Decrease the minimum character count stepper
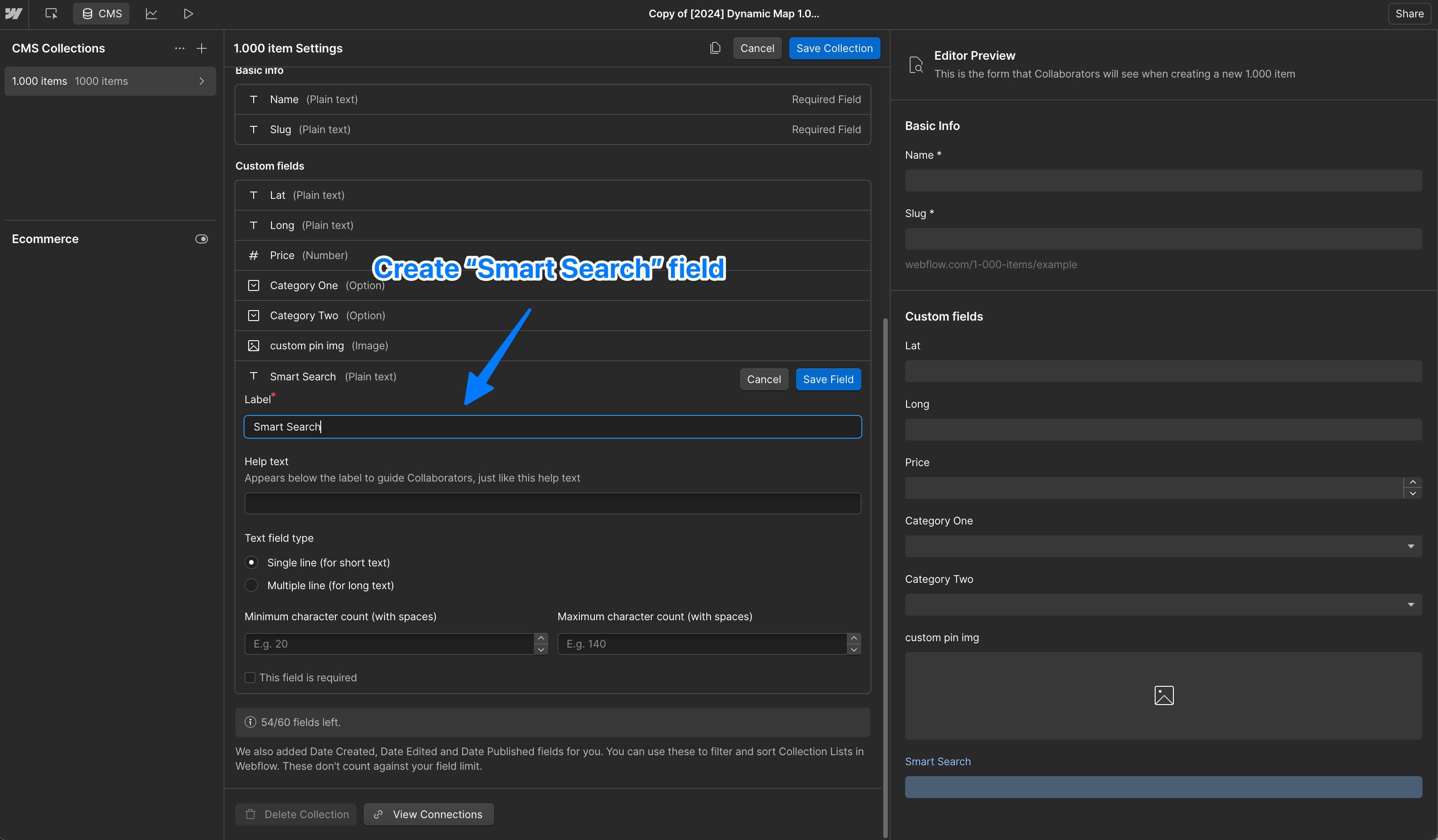The width and height of the screenshot is (1438, 840). [x=541, y=649]
